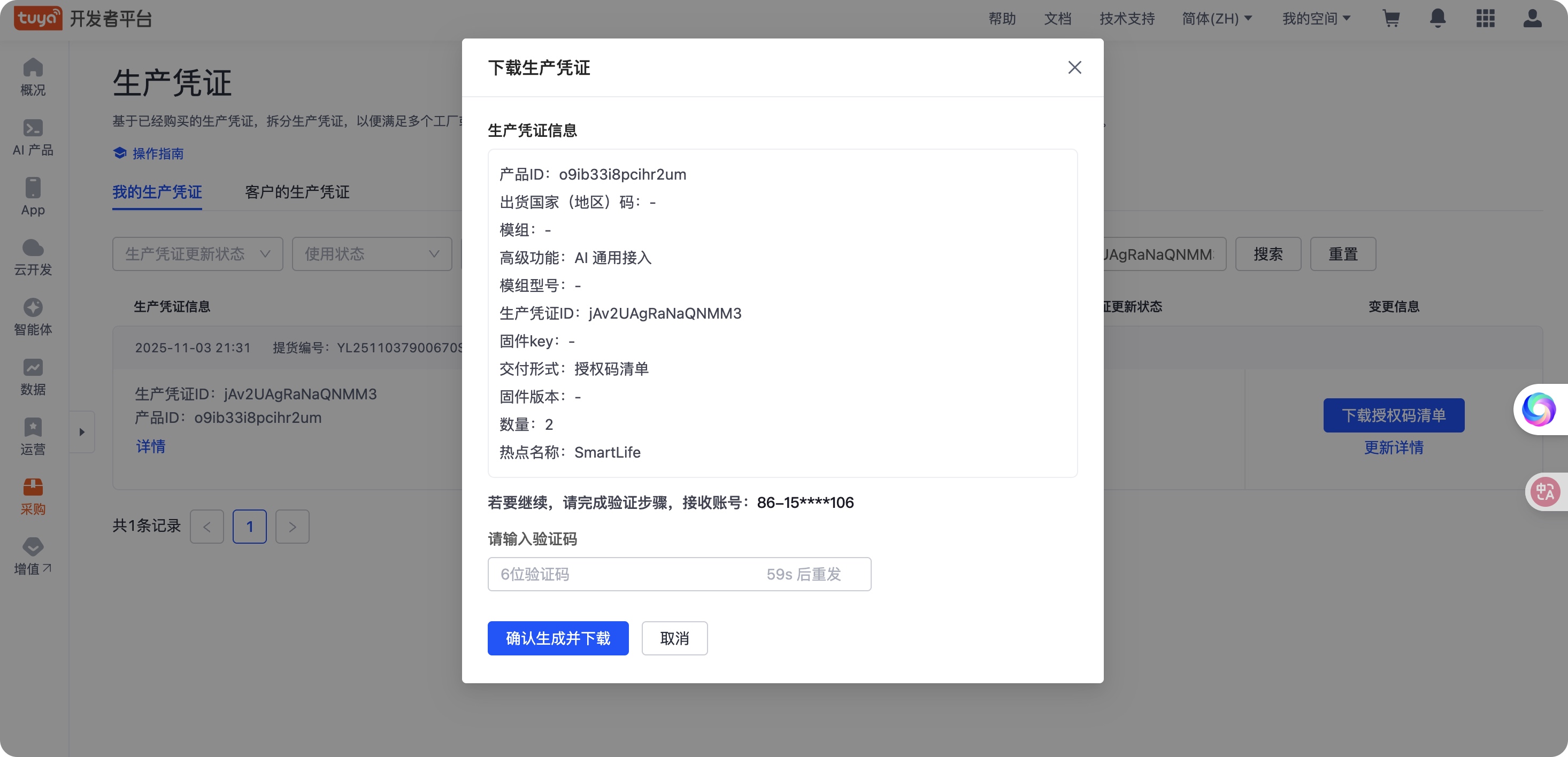Click the floating translate icon
The image size is (1568, 757).
[x=1544, y=492]
